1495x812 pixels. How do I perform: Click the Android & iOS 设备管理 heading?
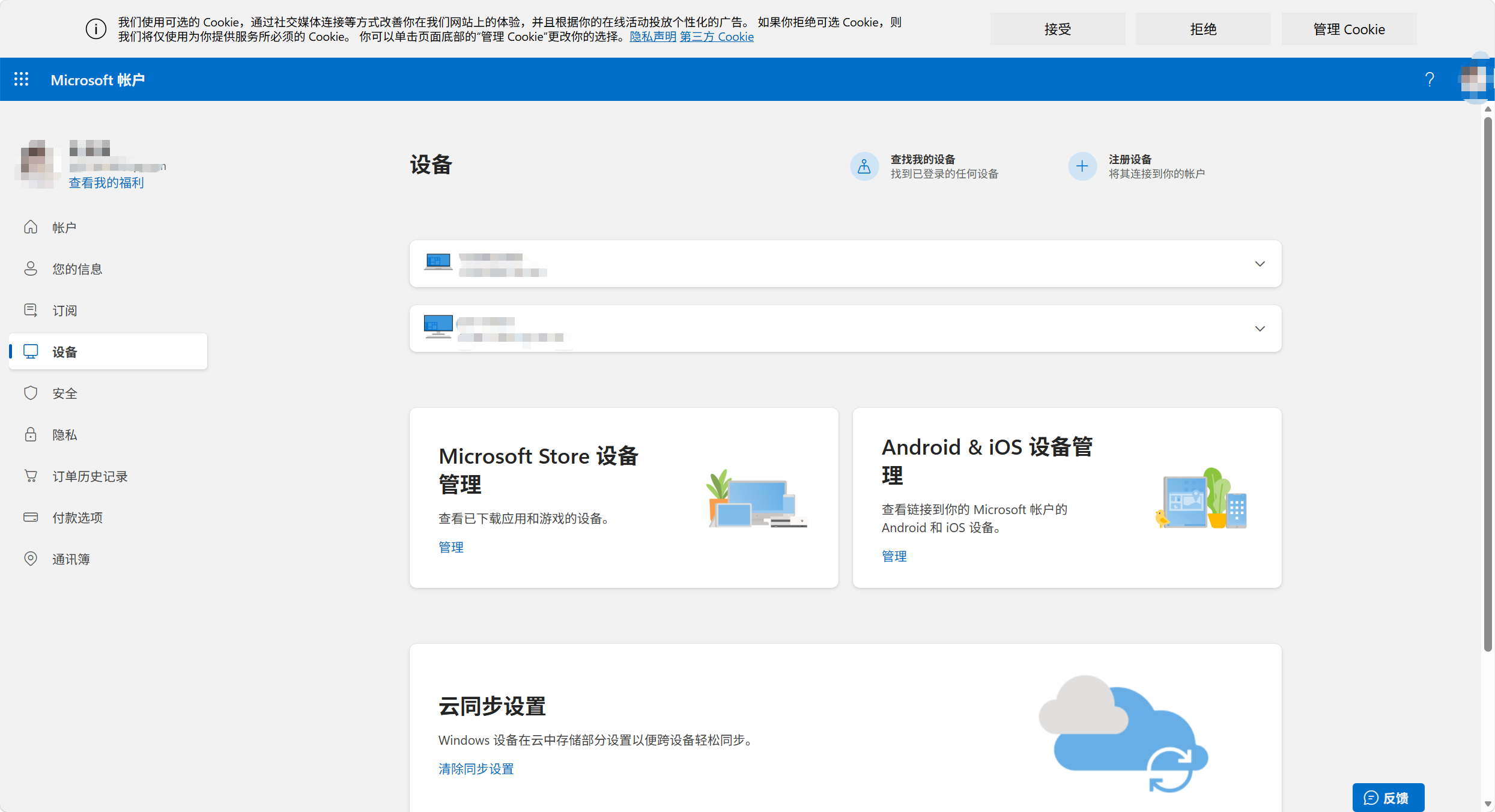pyautogui.click(x=987, y=461)
